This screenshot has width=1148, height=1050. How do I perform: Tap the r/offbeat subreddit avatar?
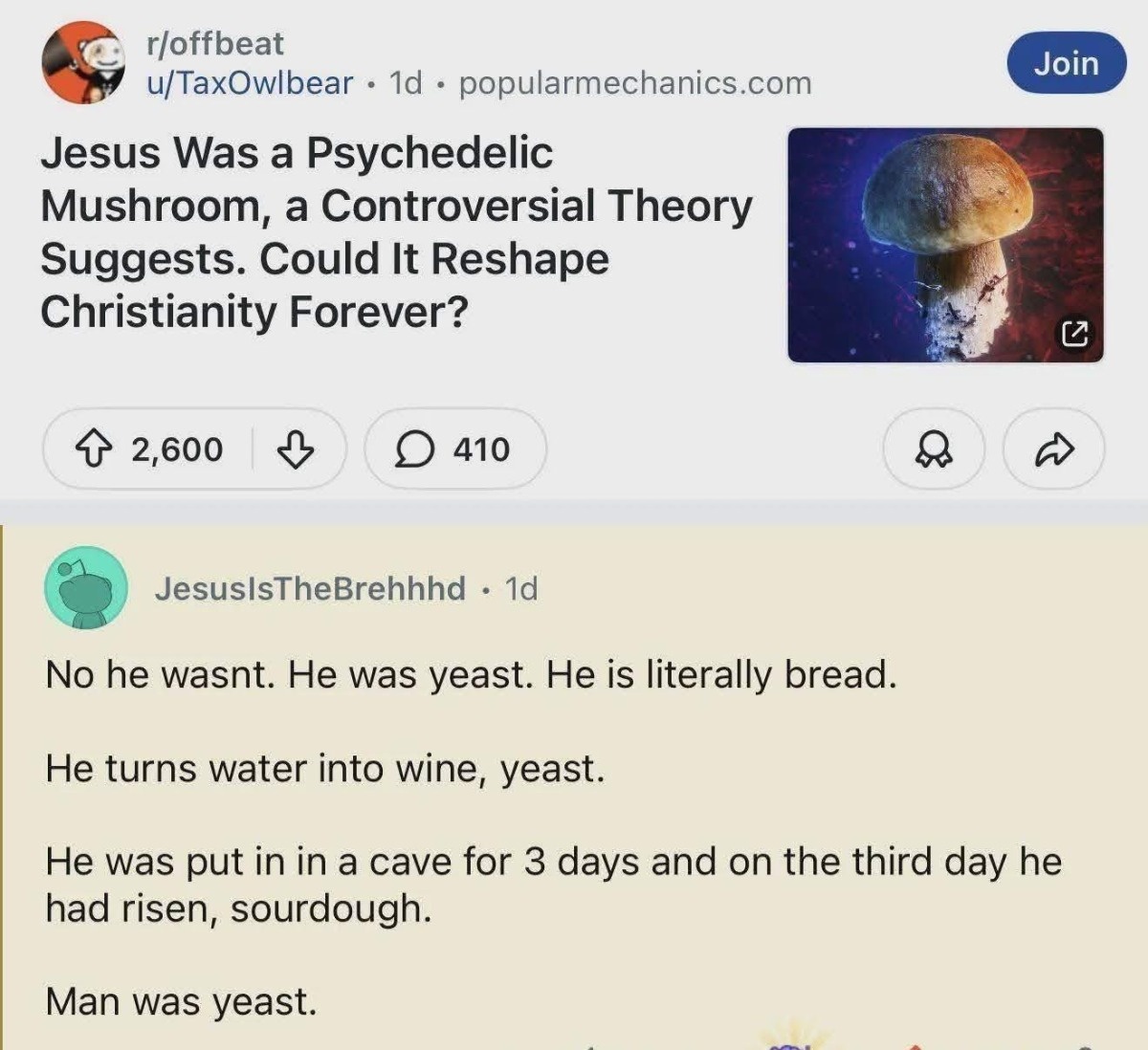coord(84,63)
